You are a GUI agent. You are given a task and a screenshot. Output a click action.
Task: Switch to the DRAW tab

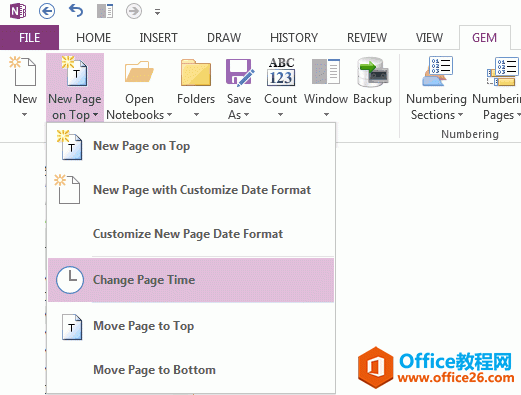(224, 38)
